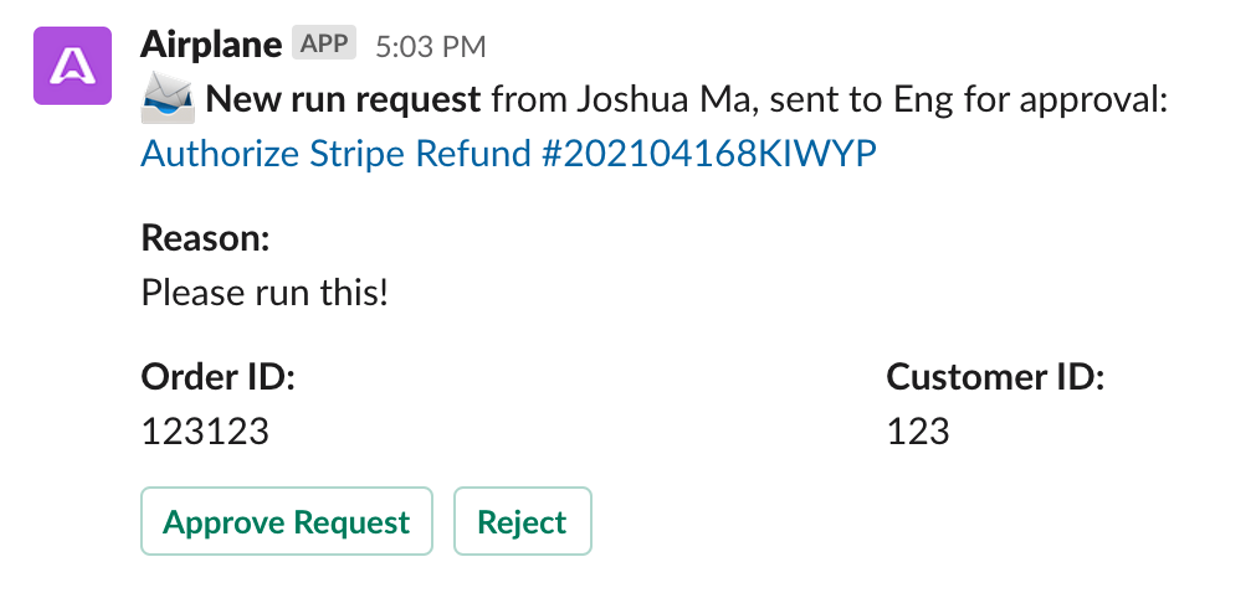Open the Airplane sender name
Viewport: 1234px width, 612px height.
coord(211,44)
